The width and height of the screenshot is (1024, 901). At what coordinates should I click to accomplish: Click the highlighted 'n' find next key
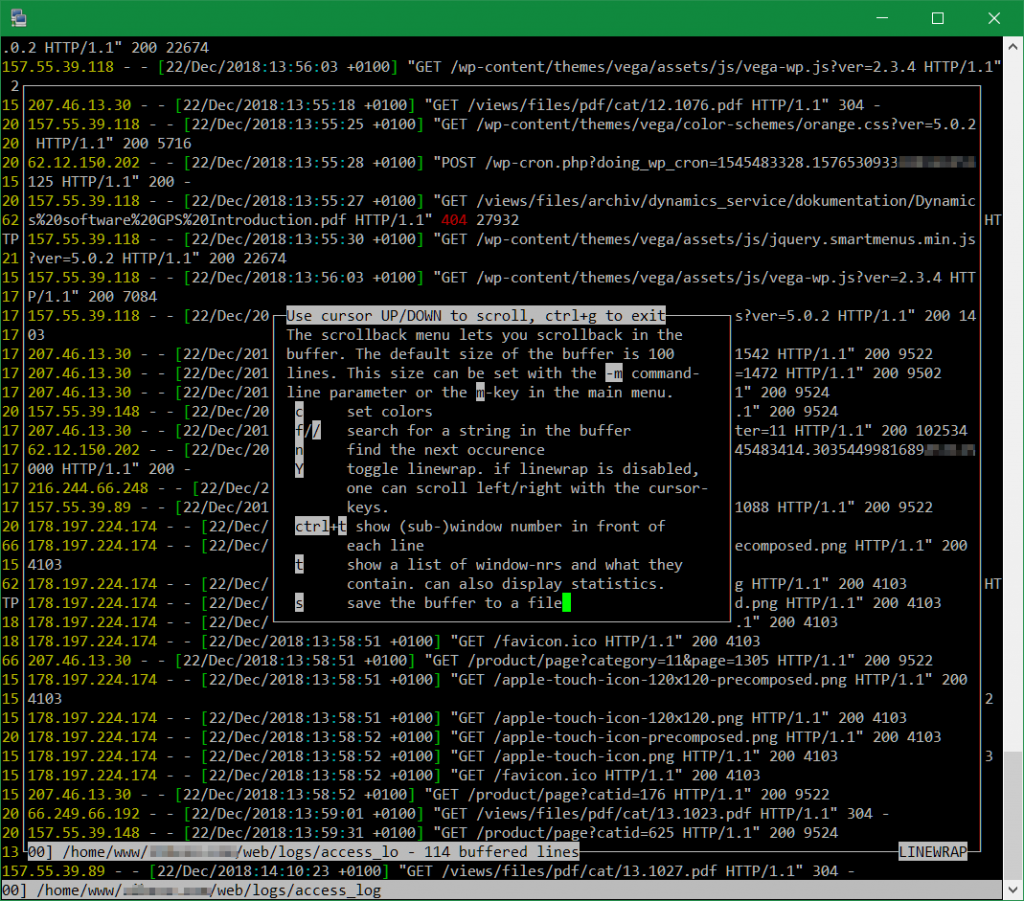tap(299, 450)
